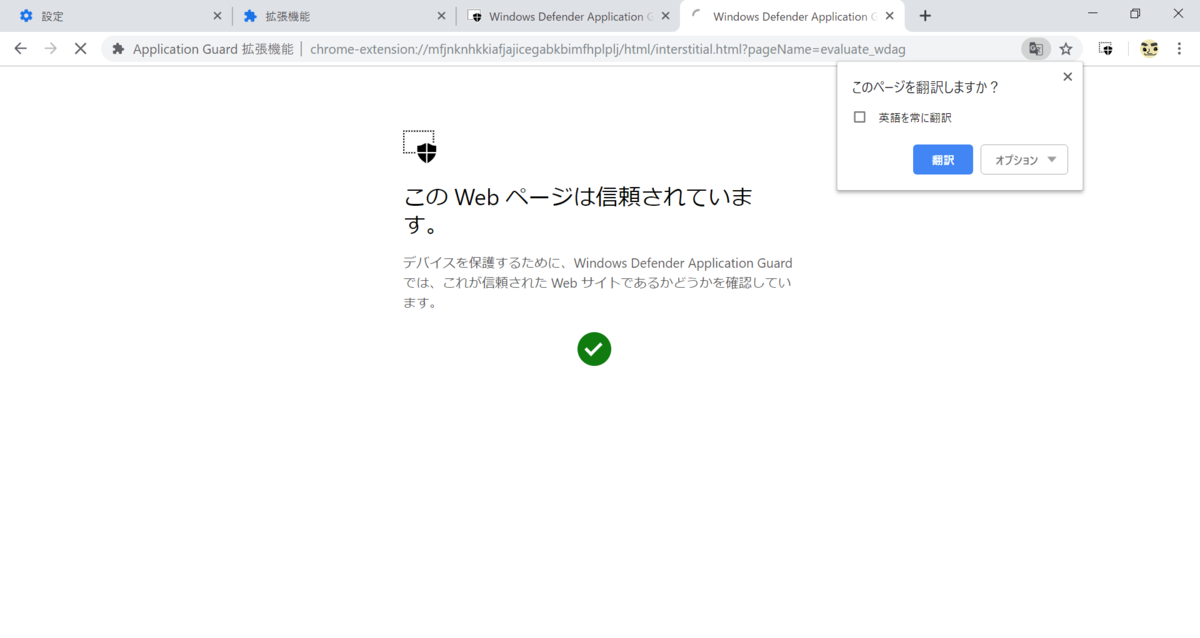Open a new tab with the plus button

click(x=925, y=16)
